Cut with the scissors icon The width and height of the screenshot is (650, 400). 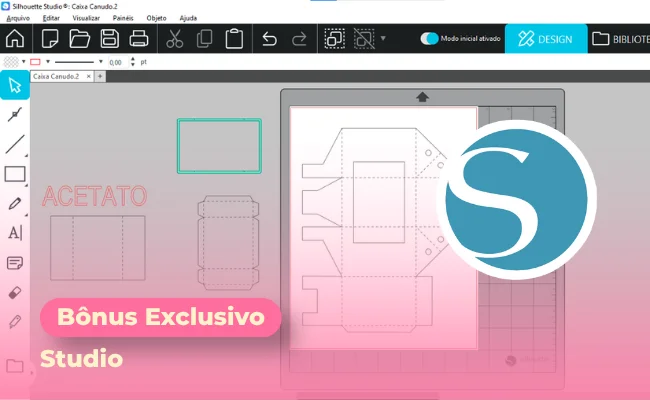[x=175, y=39]
